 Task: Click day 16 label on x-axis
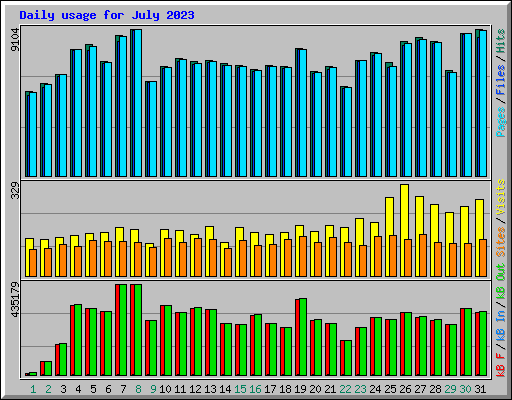point(255,389)
